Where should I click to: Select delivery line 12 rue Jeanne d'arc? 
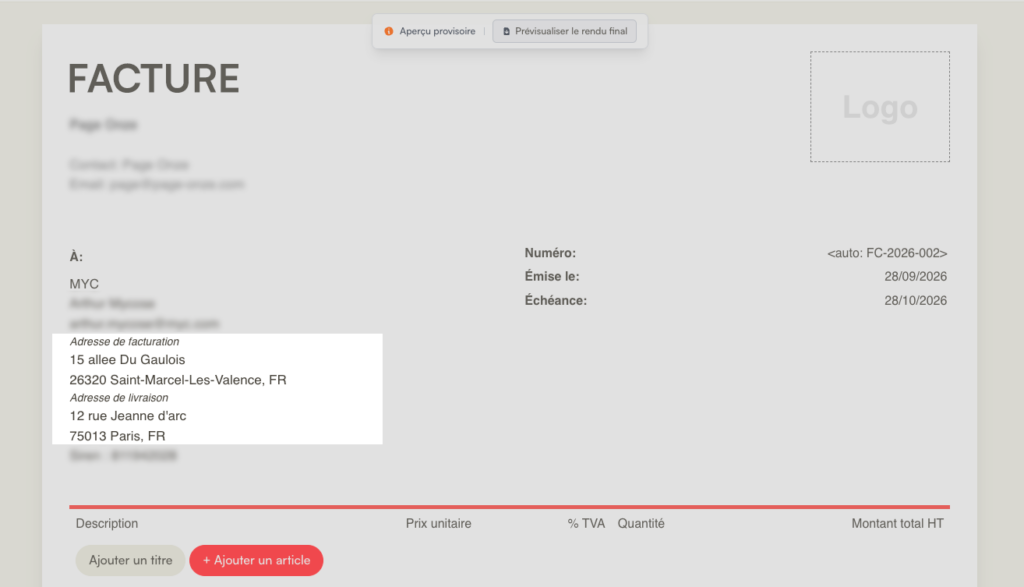pyautogui.click(x=128, y=416)
